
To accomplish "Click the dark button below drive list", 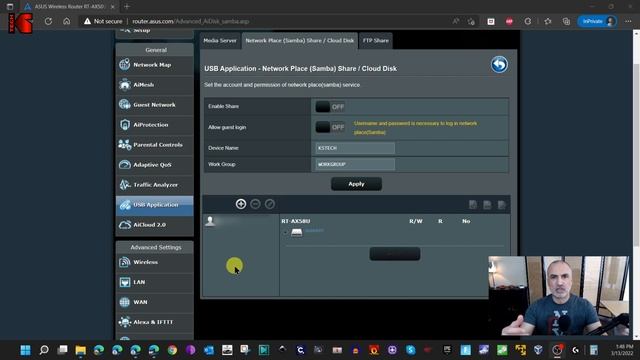I will [x=395, y=254].
